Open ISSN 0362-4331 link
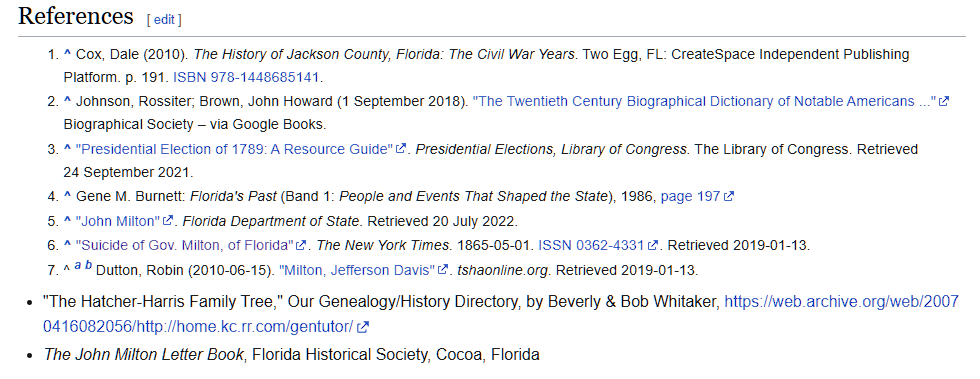This screenshot has width=980, height=379. 592,245
